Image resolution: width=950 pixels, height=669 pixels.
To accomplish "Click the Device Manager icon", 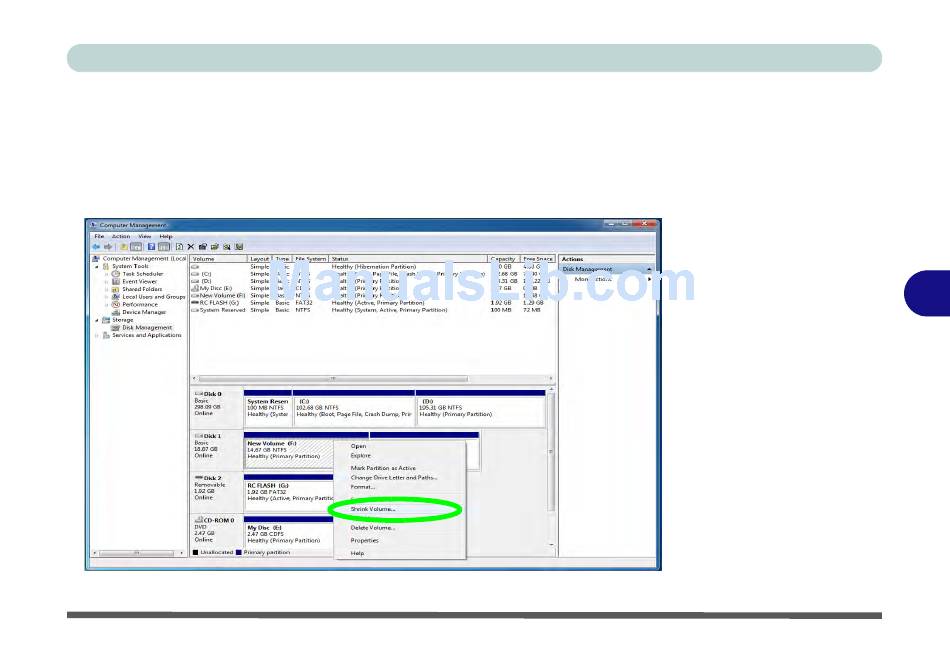I will tap(116, 313).
